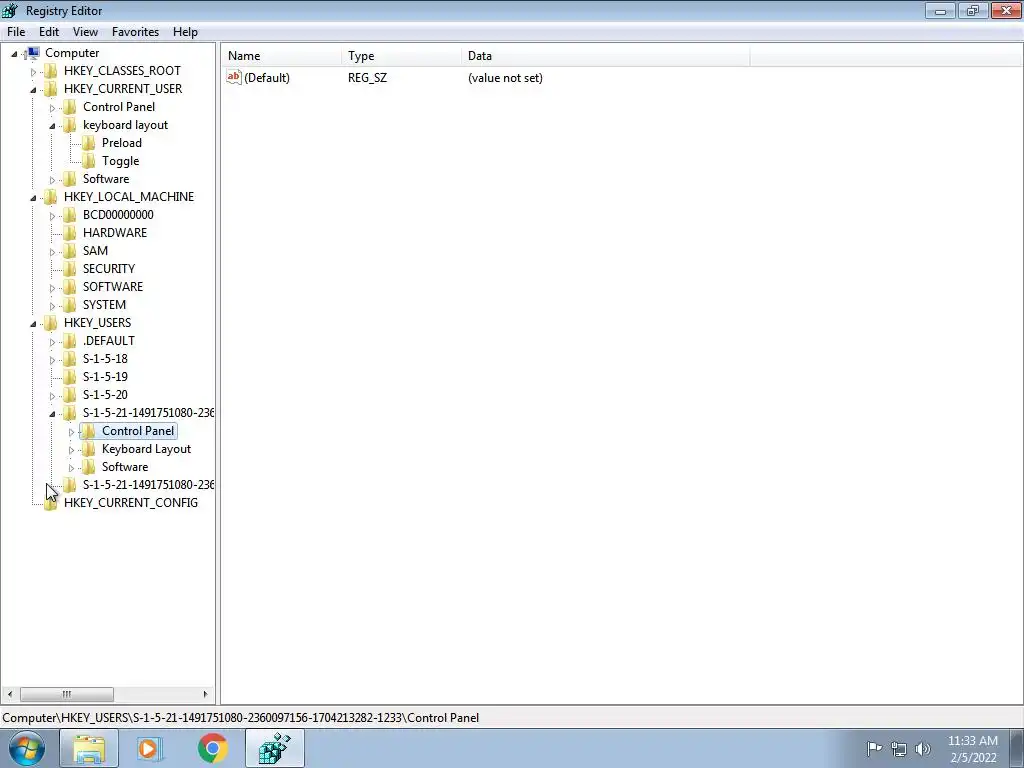
Task: Launch Google Chrome from taskbar
Action: pyautogui.click(x=212, y=748)
